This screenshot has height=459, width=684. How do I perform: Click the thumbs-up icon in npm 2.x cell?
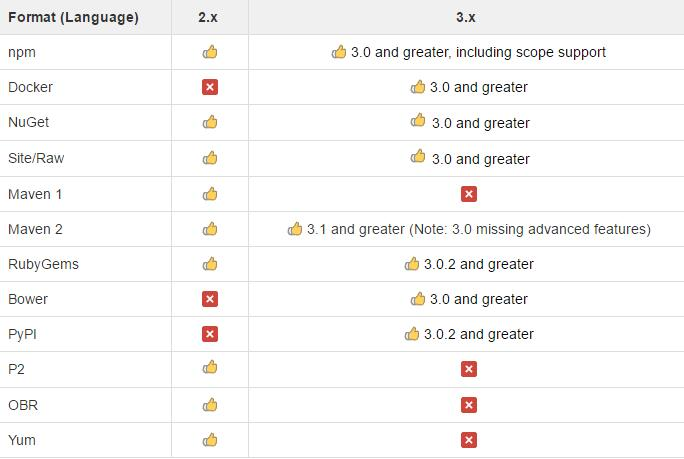210,52
